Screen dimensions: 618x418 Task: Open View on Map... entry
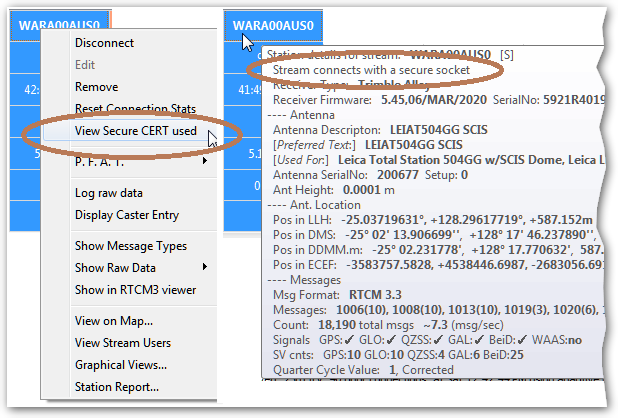[113, 321]
